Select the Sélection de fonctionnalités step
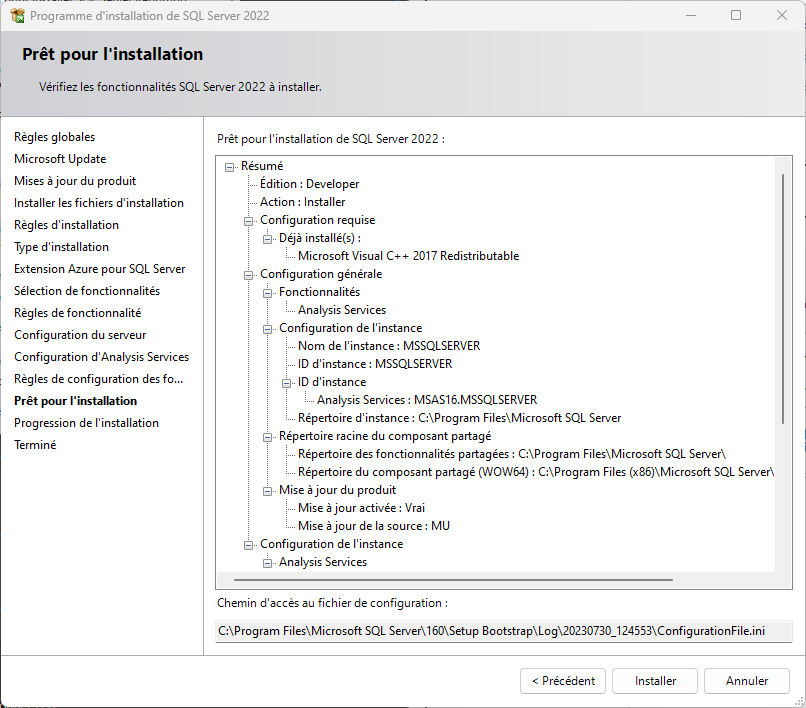 pos(87,291)
